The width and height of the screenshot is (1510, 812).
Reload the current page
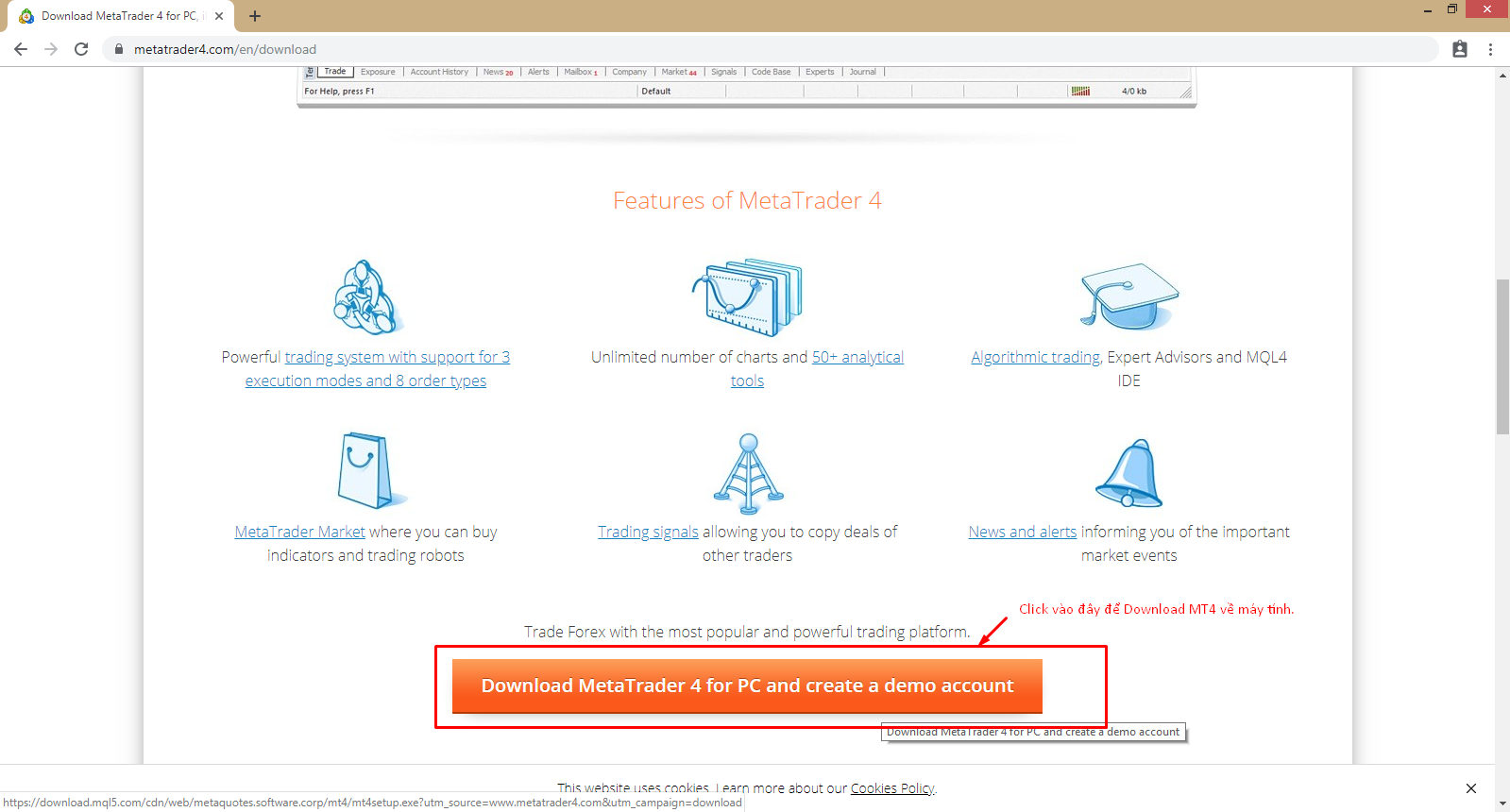pos(81,49)
